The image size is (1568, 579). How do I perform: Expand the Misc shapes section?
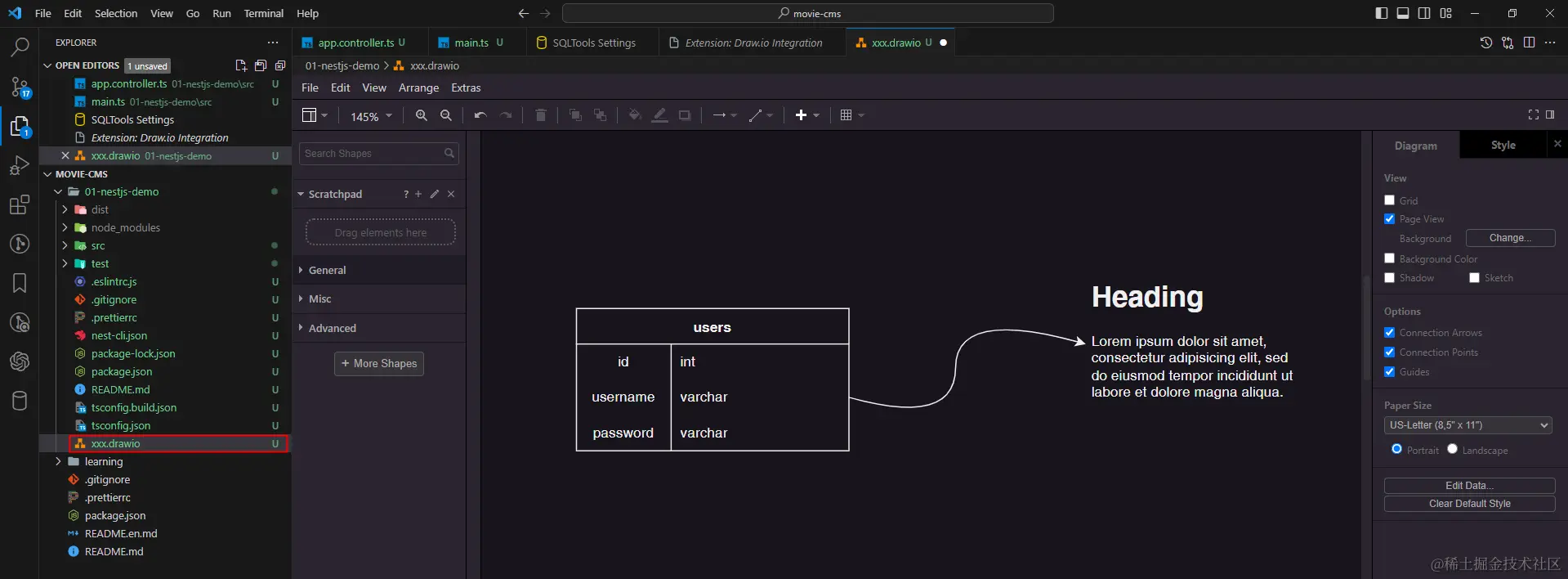coord(380,299)
